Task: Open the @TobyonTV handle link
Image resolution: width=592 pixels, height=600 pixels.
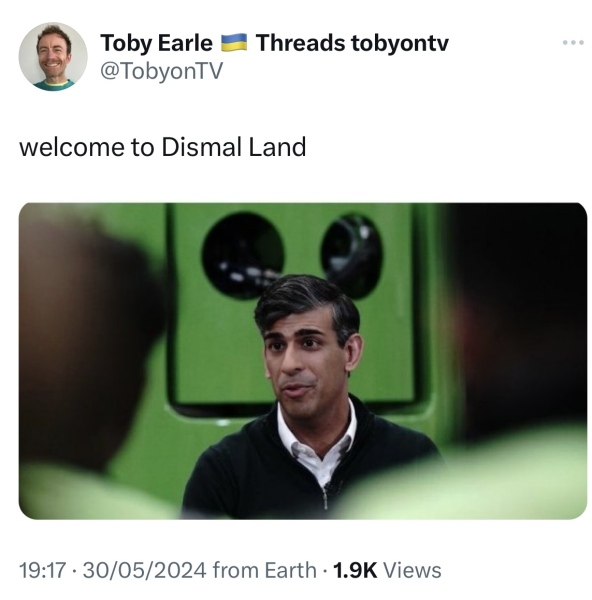Action: click(x=161, y=71)
